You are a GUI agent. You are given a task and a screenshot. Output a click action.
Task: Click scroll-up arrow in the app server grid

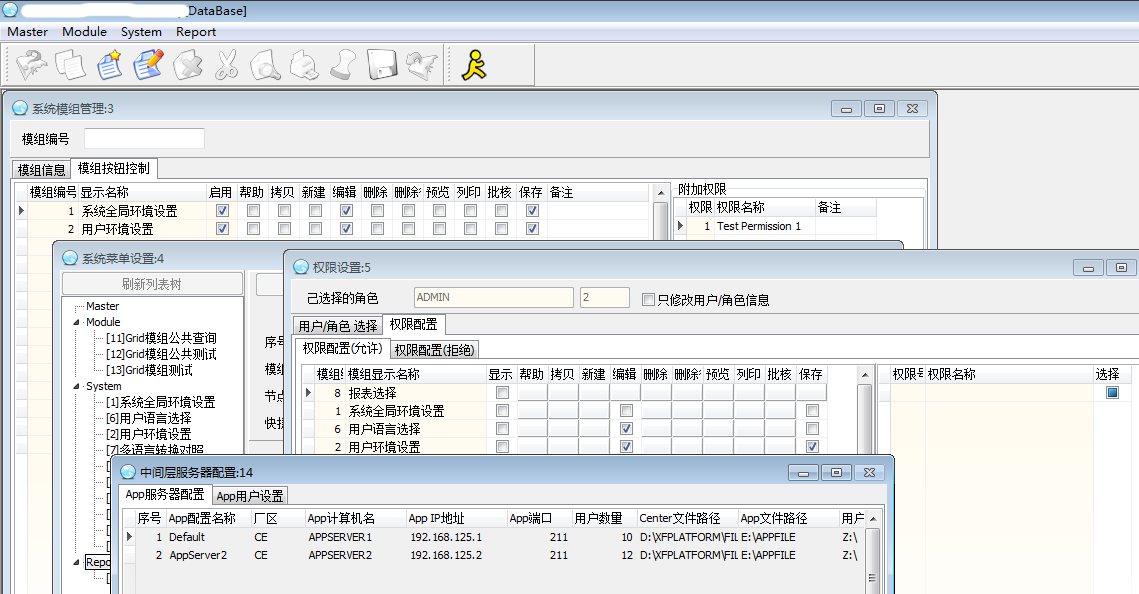click(x=872, y=518)
